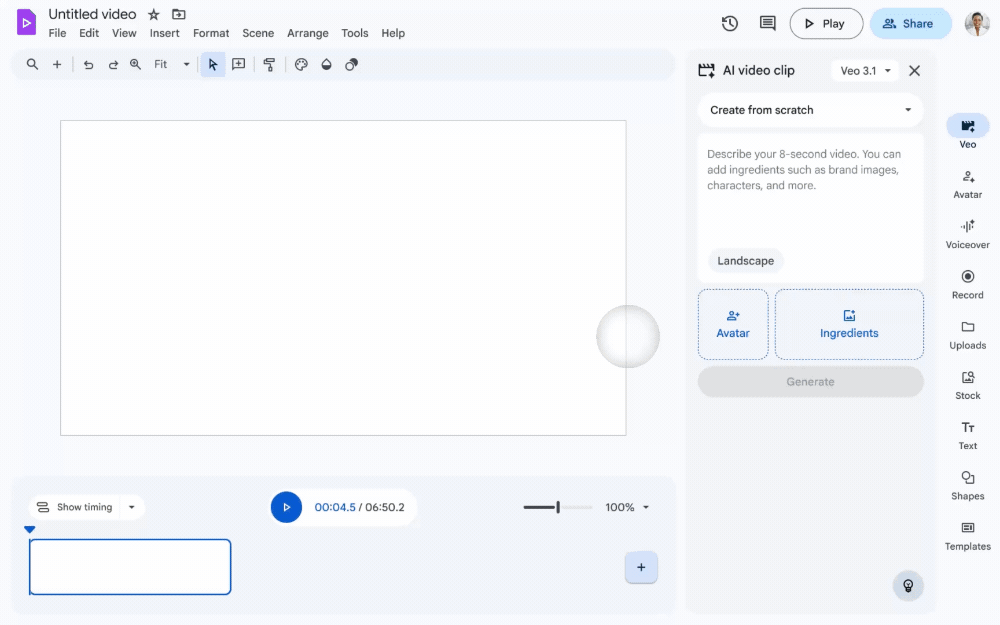Viewport: 1000px width, 625px height.
Task: Toggle the Landscape orientation chip
Action: (745, 261)
